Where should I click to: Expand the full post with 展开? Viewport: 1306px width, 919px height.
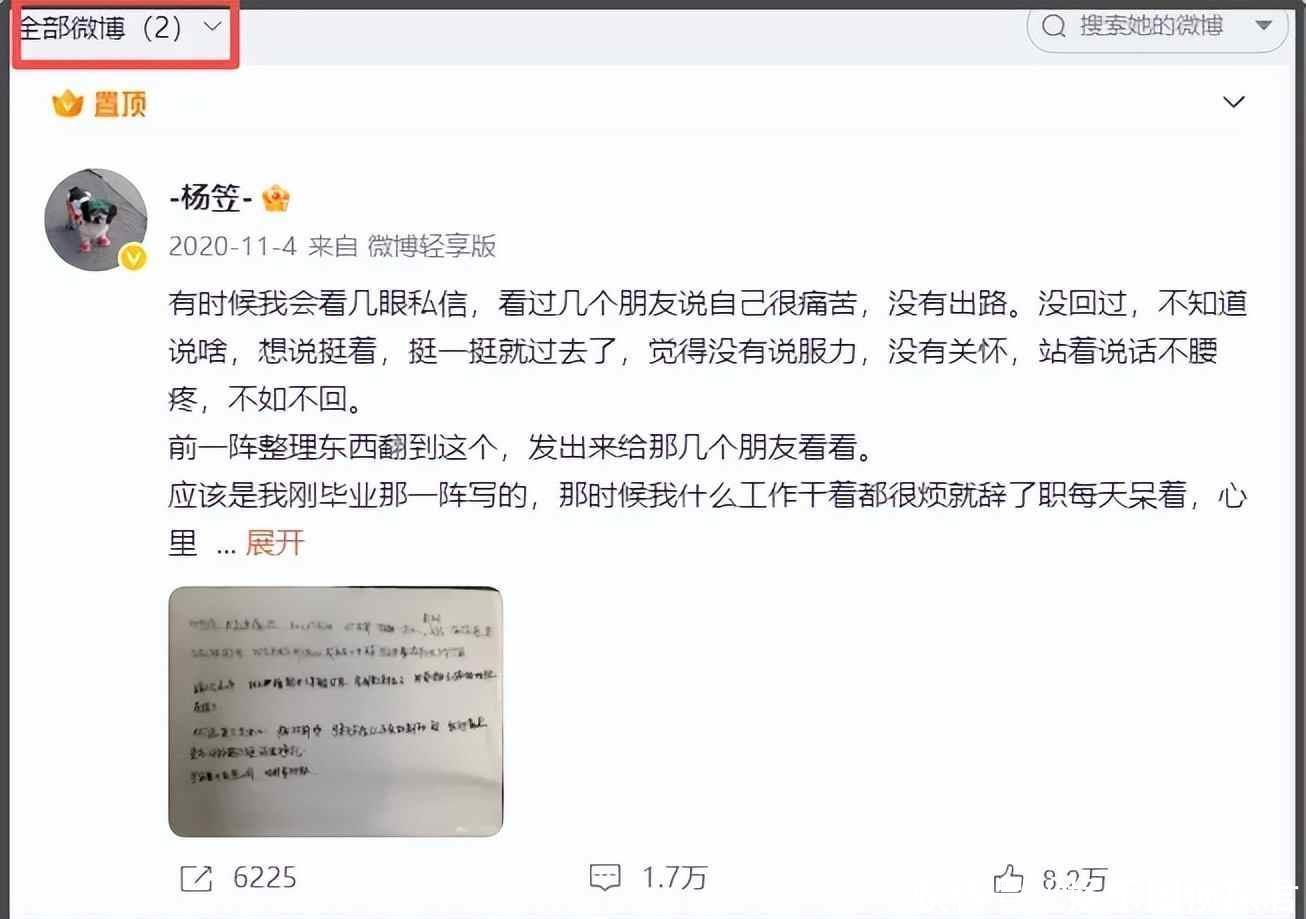click(274, 543)
